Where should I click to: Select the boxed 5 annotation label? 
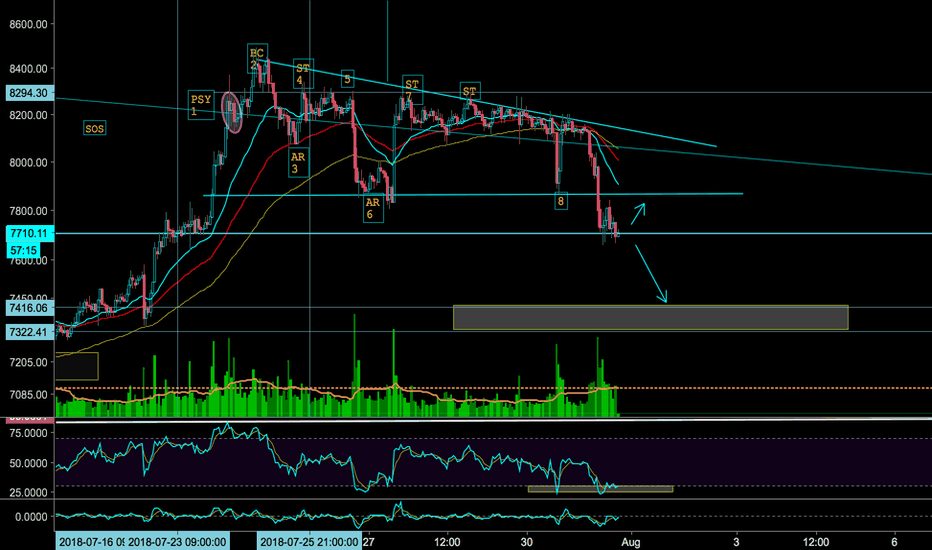[x=348, y=78]
